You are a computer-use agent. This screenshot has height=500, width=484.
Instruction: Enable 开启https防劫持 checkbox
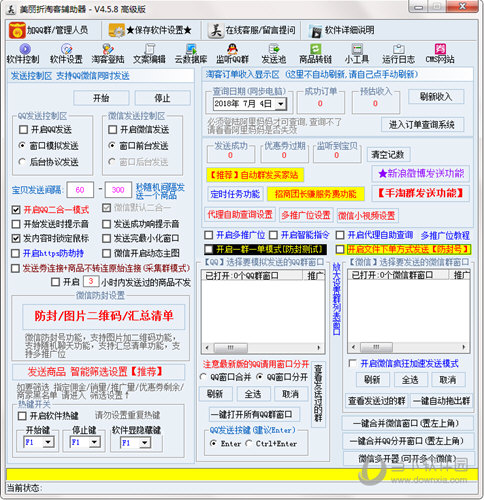(x=16, y=253)
